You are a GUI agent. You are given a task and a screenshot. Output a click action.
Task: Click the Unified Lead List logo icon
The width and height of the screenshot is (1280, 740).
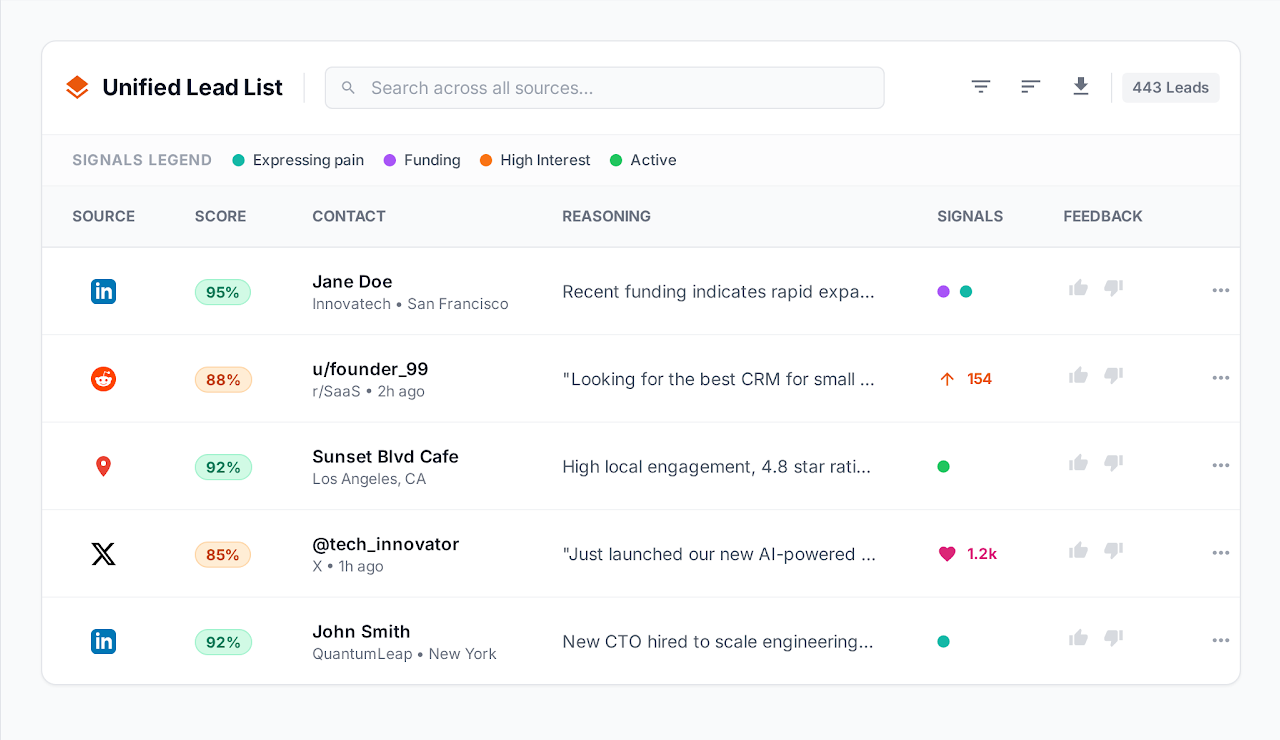click(x=77, y=88)
